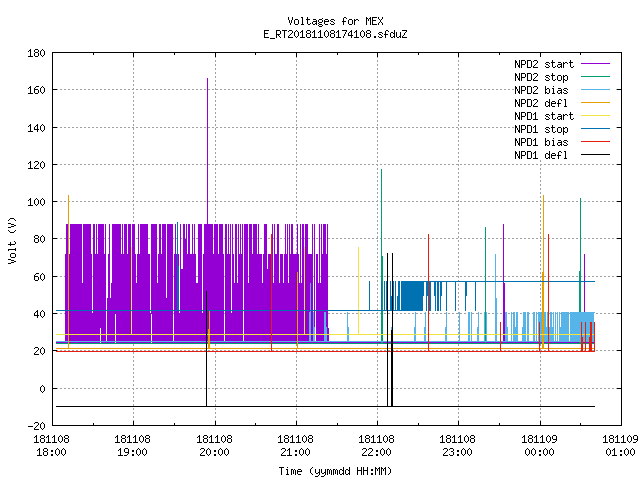Click the y-axis tick value 80
The image size is (640, 480).
click(x=39, y=239)
